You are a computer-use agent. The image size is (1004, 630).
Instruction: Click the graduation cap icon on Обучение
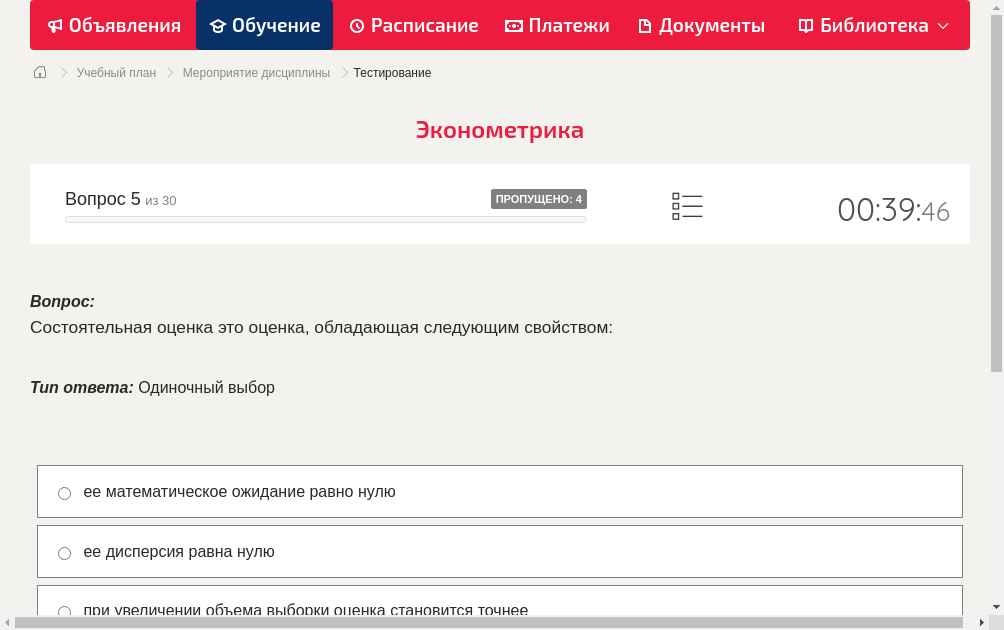click(216, 25)
